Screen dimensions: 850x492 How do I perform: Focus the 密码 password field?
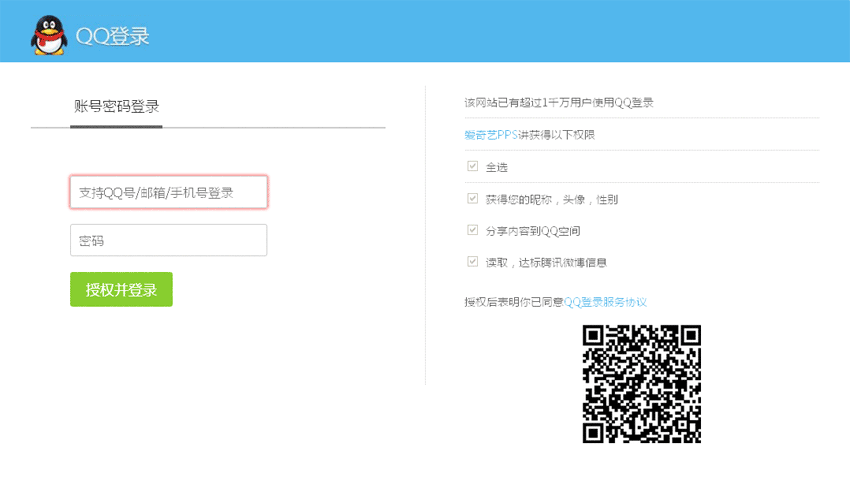coord(169,240)
